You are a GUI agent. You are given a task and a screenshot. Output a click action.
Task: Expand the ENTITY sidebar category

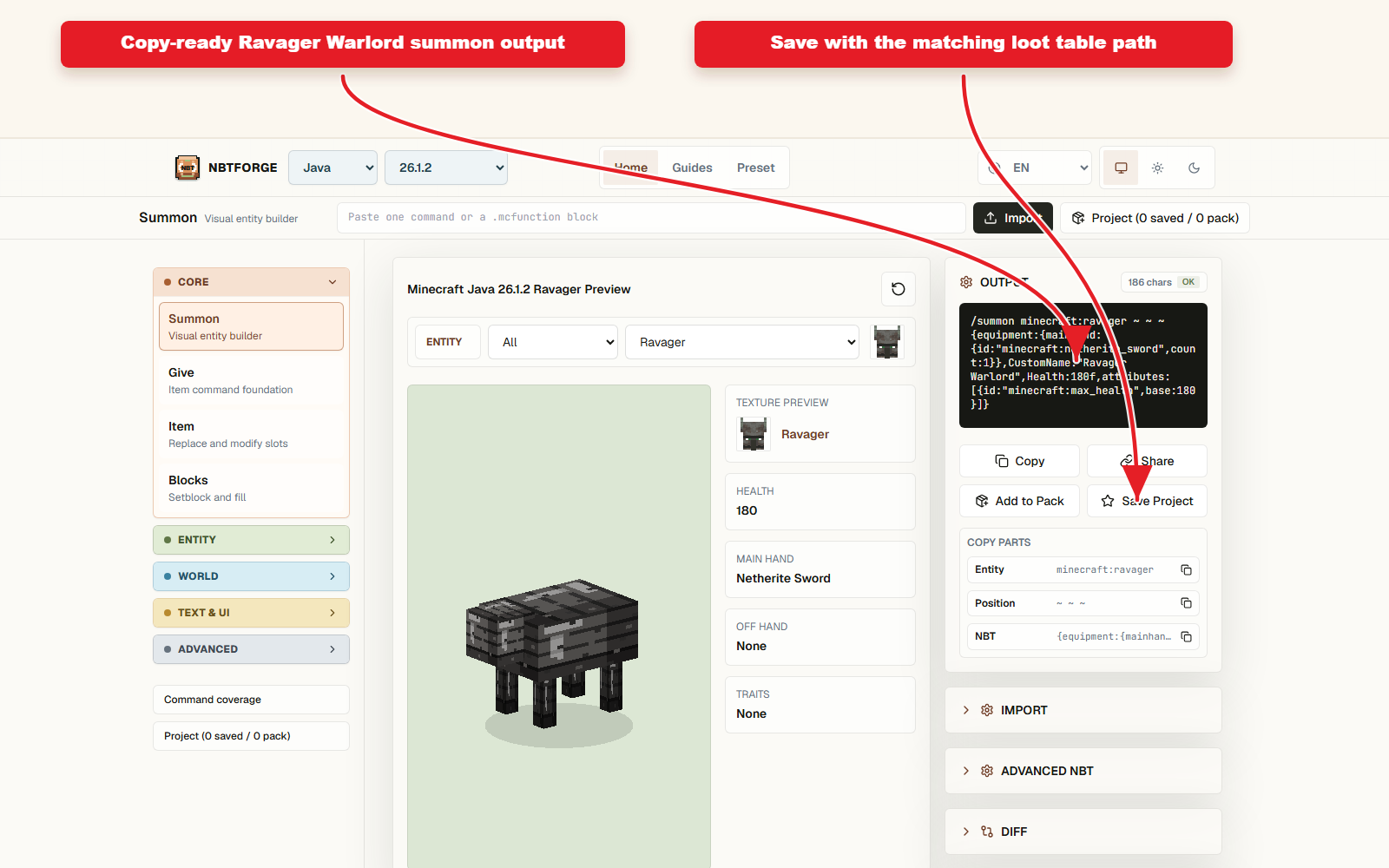[x=251, y=540]
